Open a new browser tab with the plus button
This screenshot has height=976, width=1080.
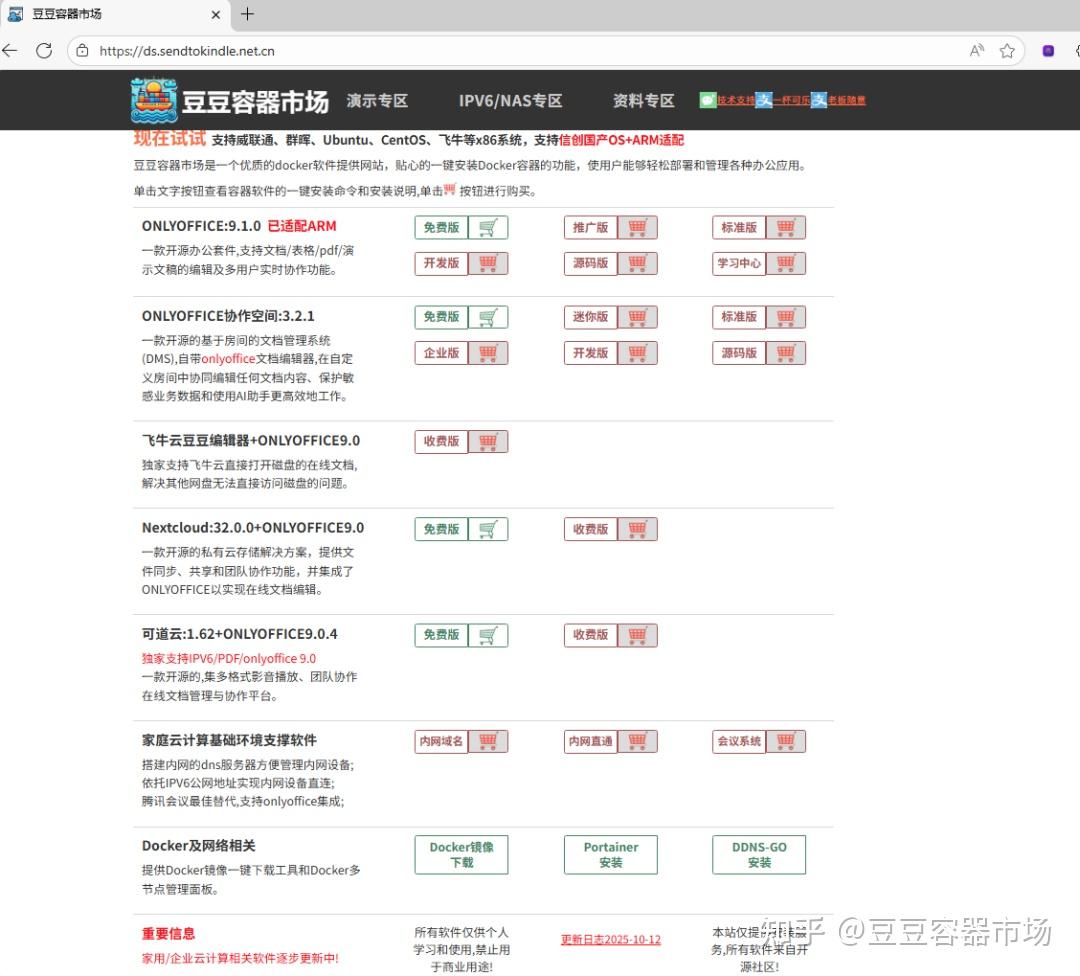pos(247,14)
